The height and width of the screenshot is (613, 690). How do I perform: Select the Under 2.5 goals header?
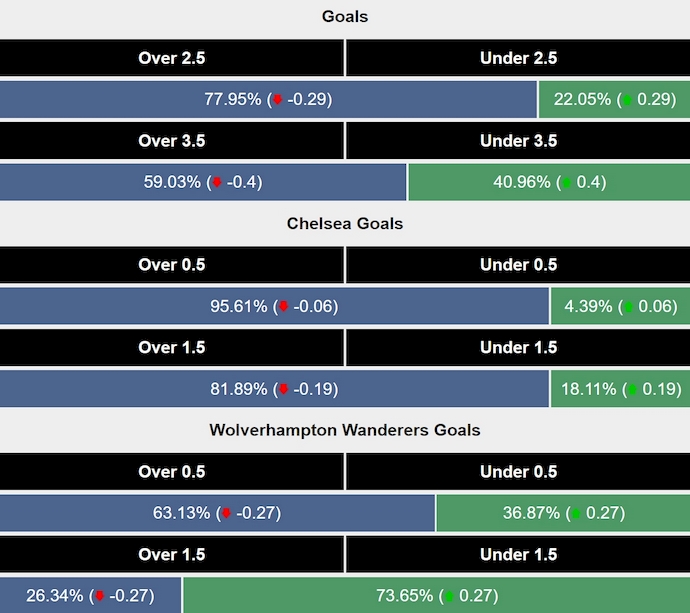[518, 58]
